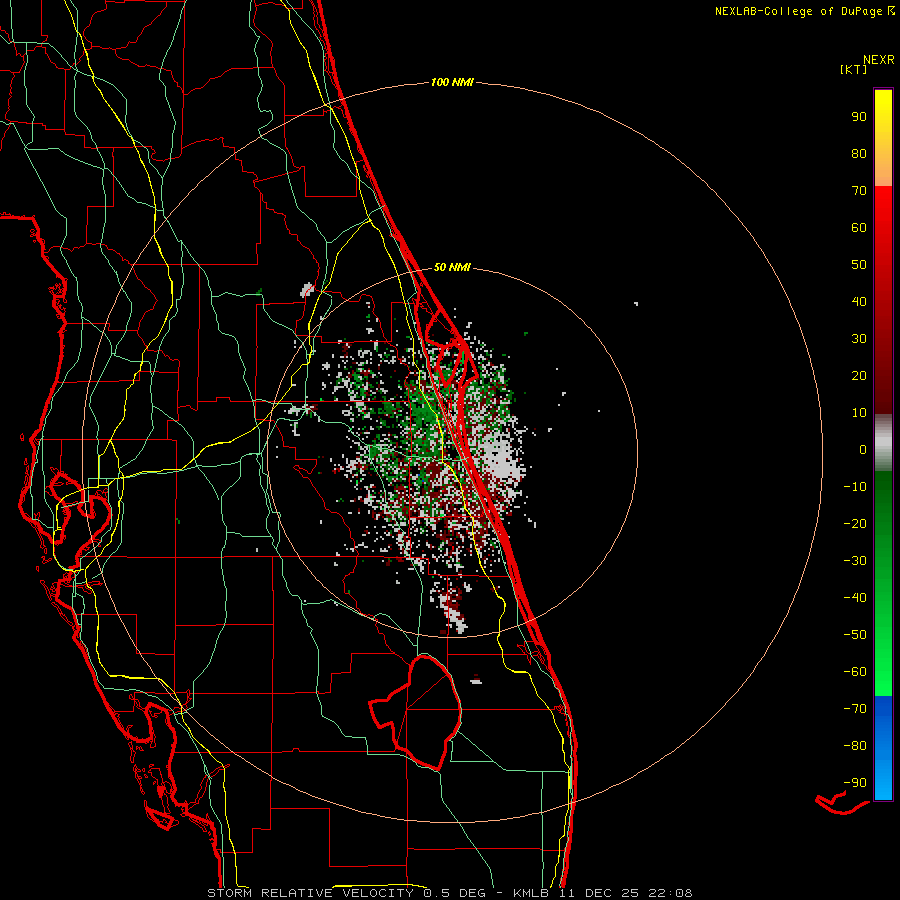Click the -70 value on the velocity scale

[855, 709]
